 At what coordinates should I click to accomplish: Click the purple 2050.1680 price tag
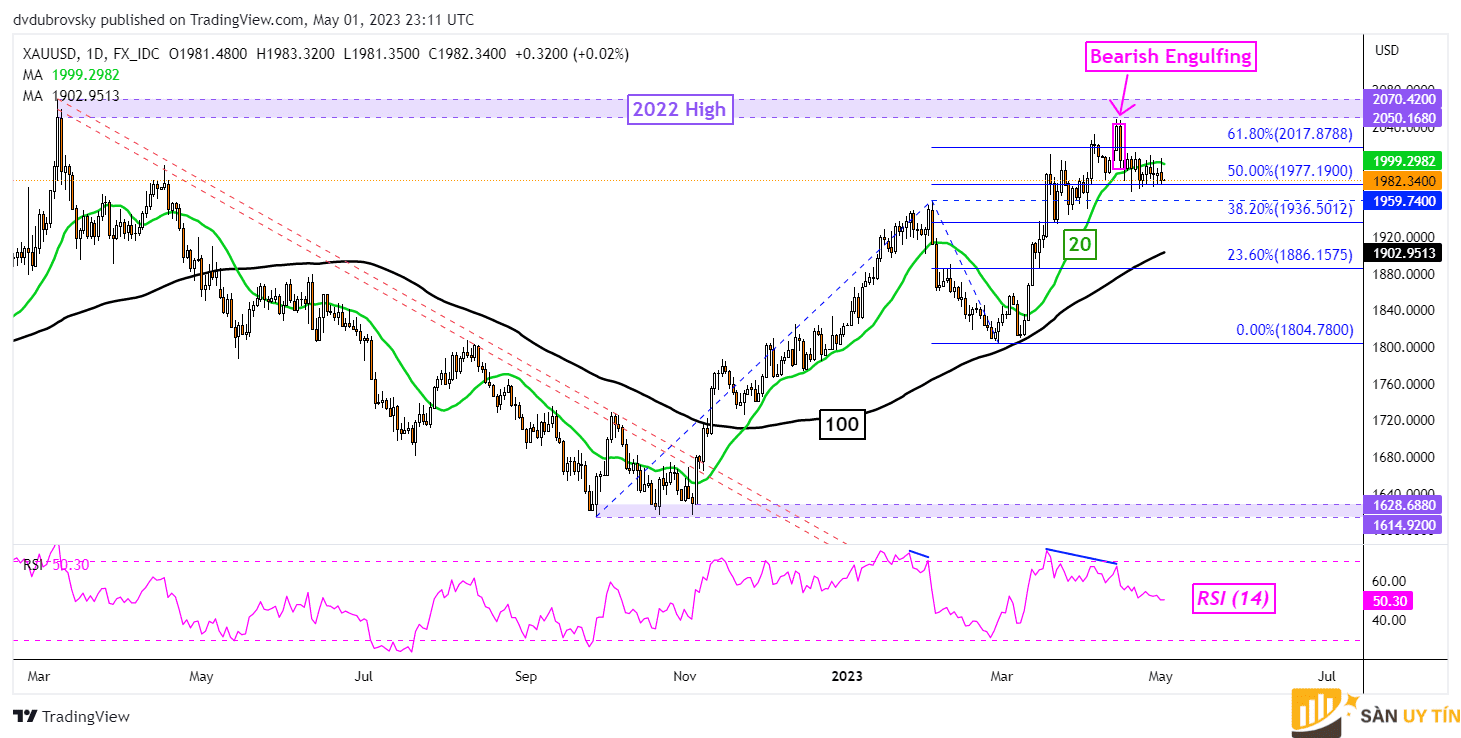pyautogui.click(x=1405, y=118)
